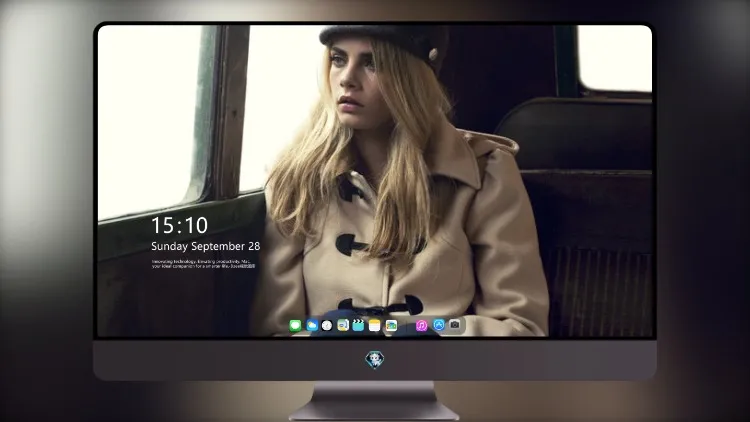Image resolution: width=750 pixels, height=422 pixels.
Task: Click the Sunday September 28 date
Action: tap(206, 246)
